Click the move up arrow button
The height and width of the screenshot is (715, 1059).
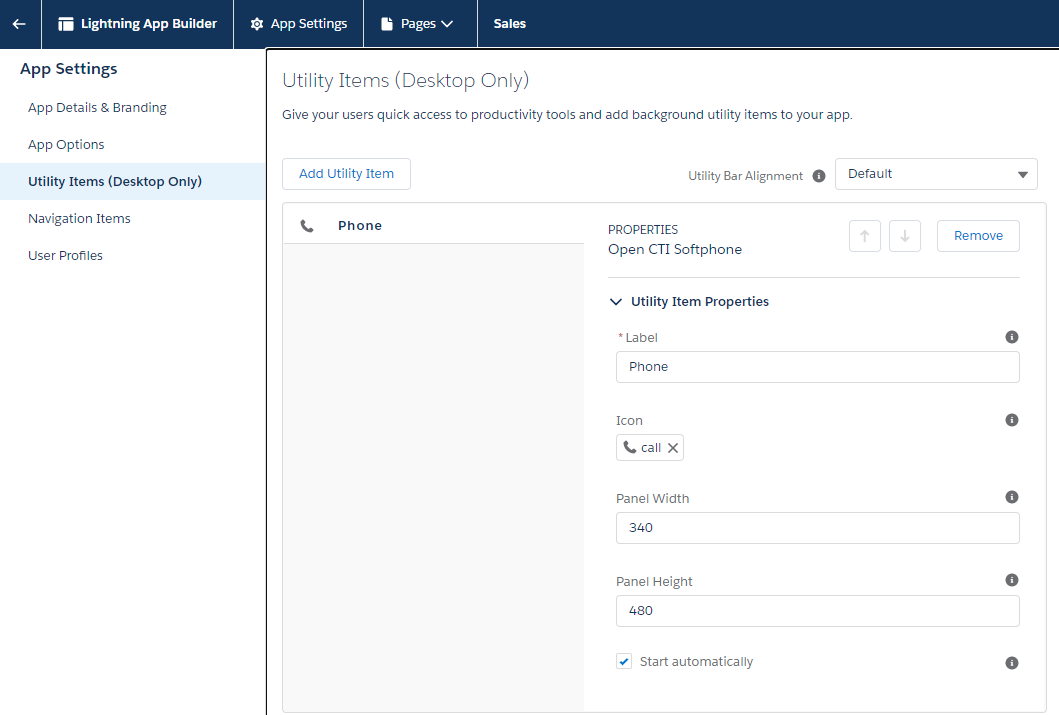[864, 236]
